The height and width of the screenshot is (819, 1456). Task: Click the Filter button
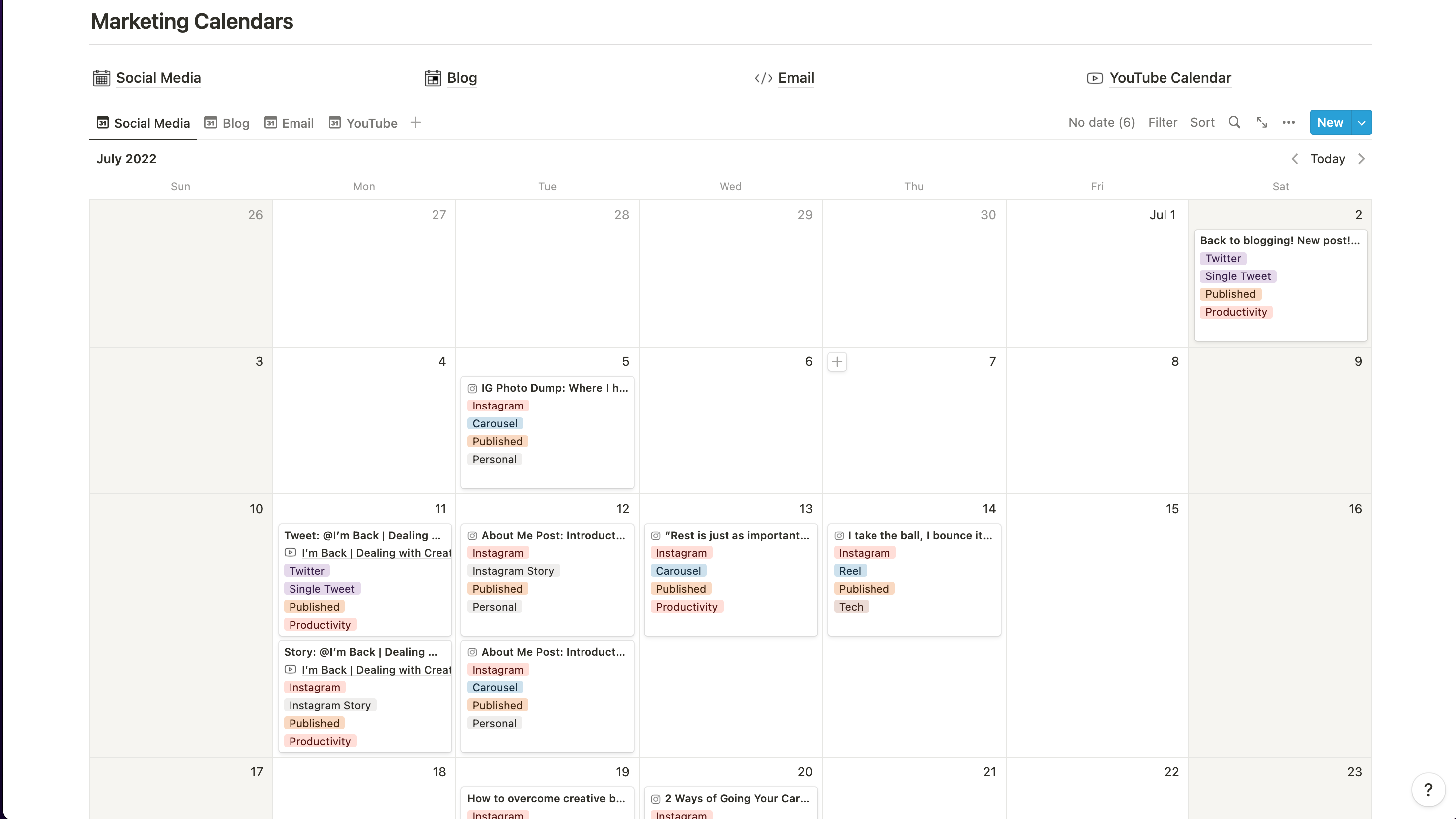1162,122
